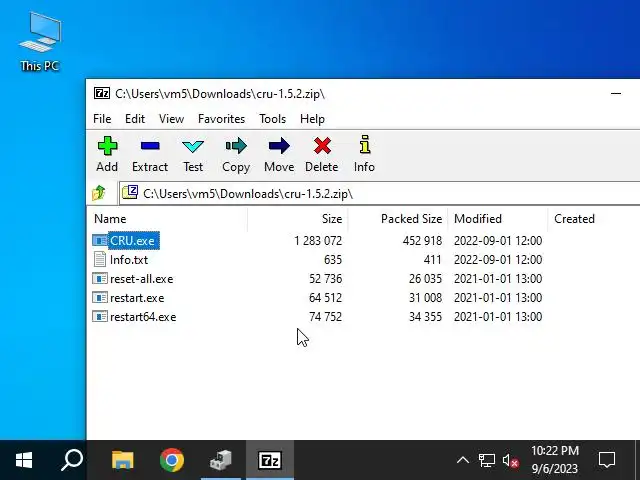This screenshot has width=640, height=480.
Task: Click the packed size value 34 355
Action: (425, 317)
